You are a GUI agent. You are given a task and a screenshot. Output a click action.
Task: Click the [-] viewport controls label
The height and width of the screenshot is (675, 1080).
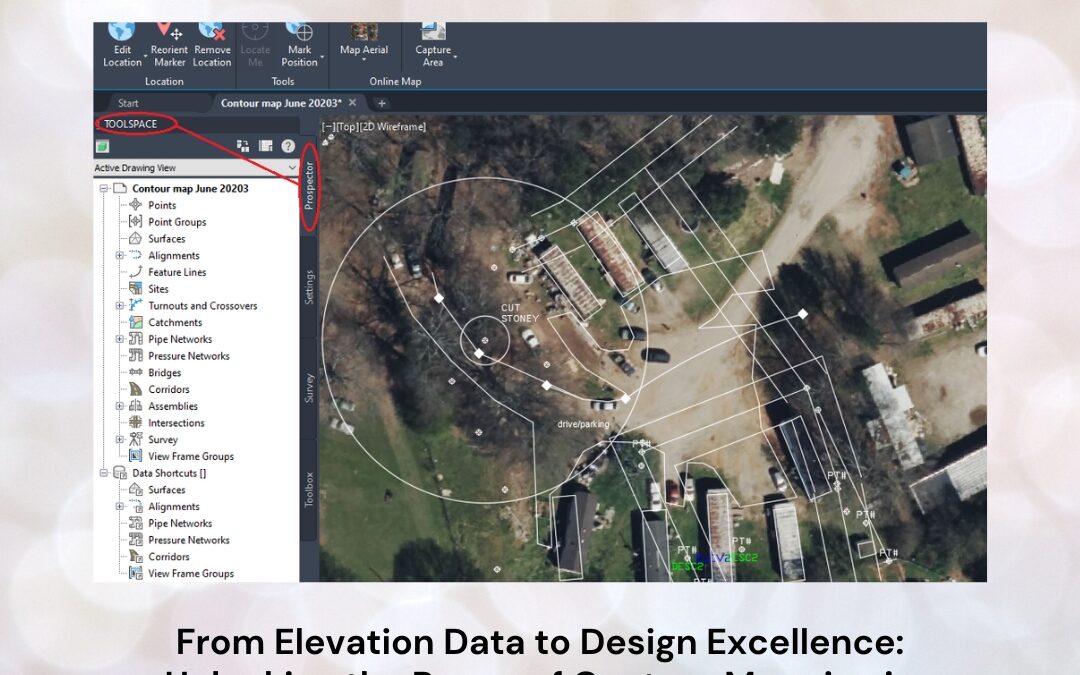click(328, 127)
